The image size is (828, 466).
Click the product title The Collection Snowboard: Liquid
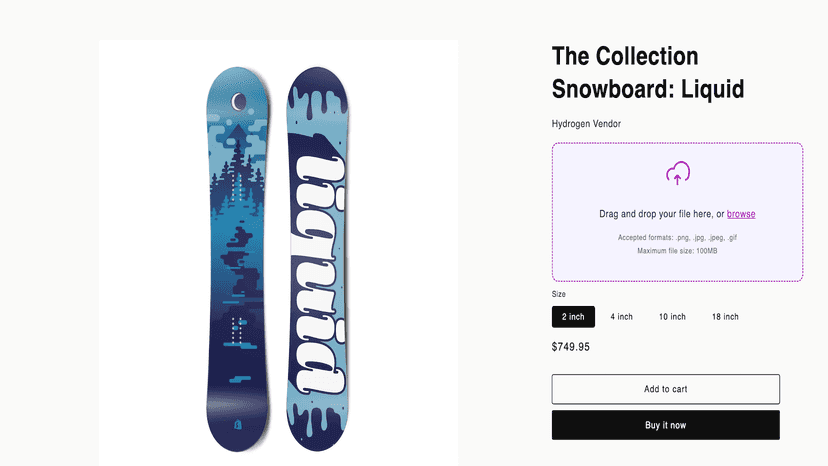(648, 72)
